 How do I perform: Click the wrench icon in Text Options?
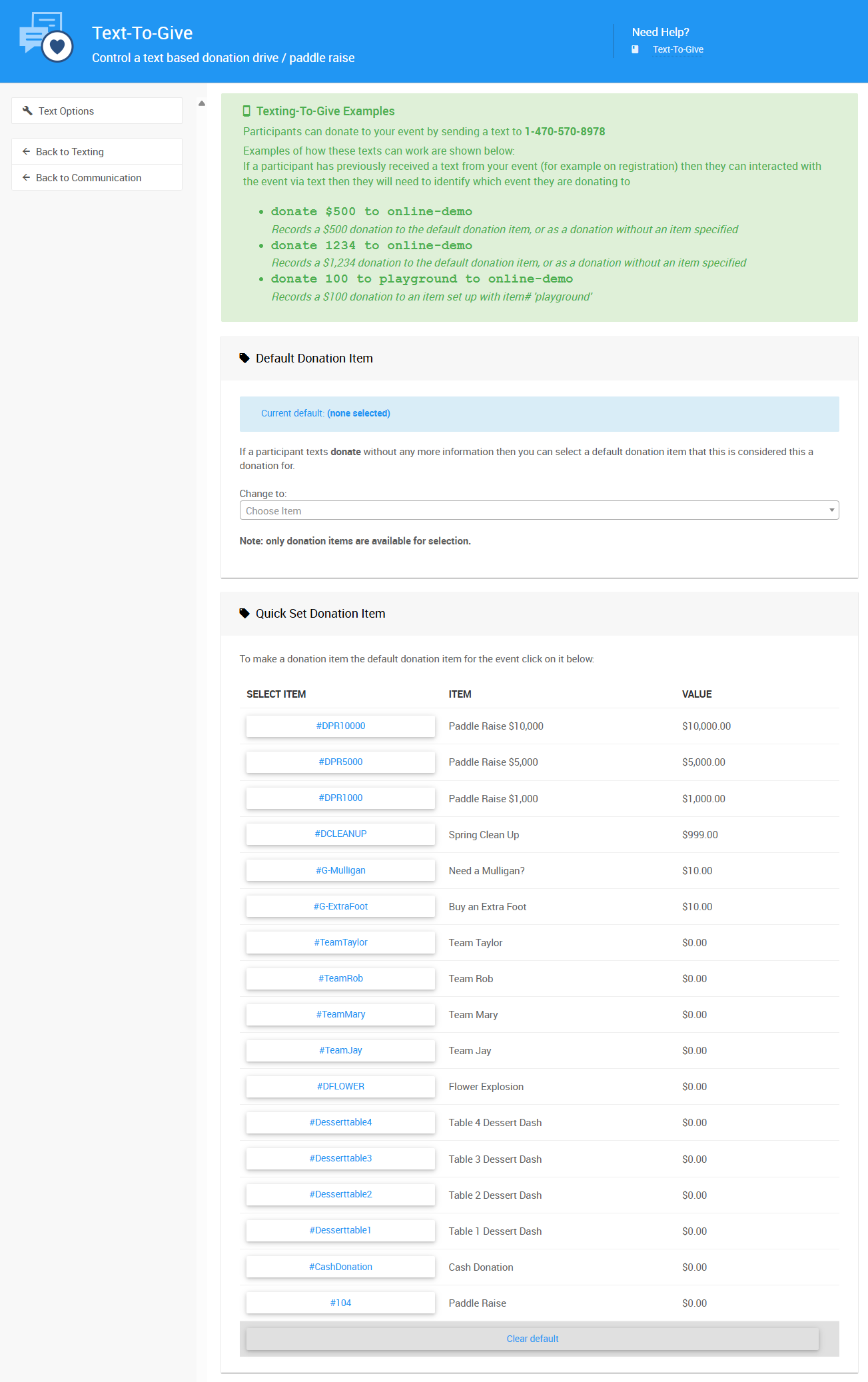coord(27,111)
